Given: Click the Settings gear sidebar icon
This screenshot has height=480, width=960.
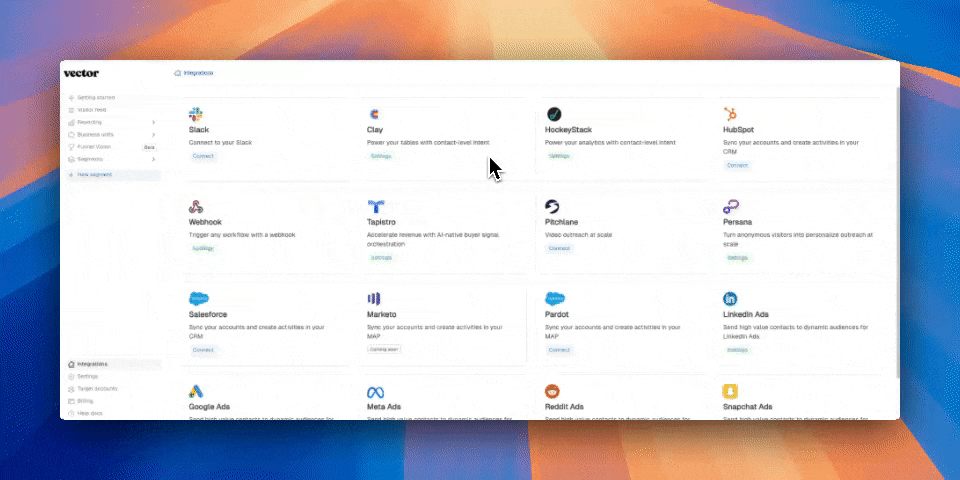Looking at the screenshot, I should [72, 377].
